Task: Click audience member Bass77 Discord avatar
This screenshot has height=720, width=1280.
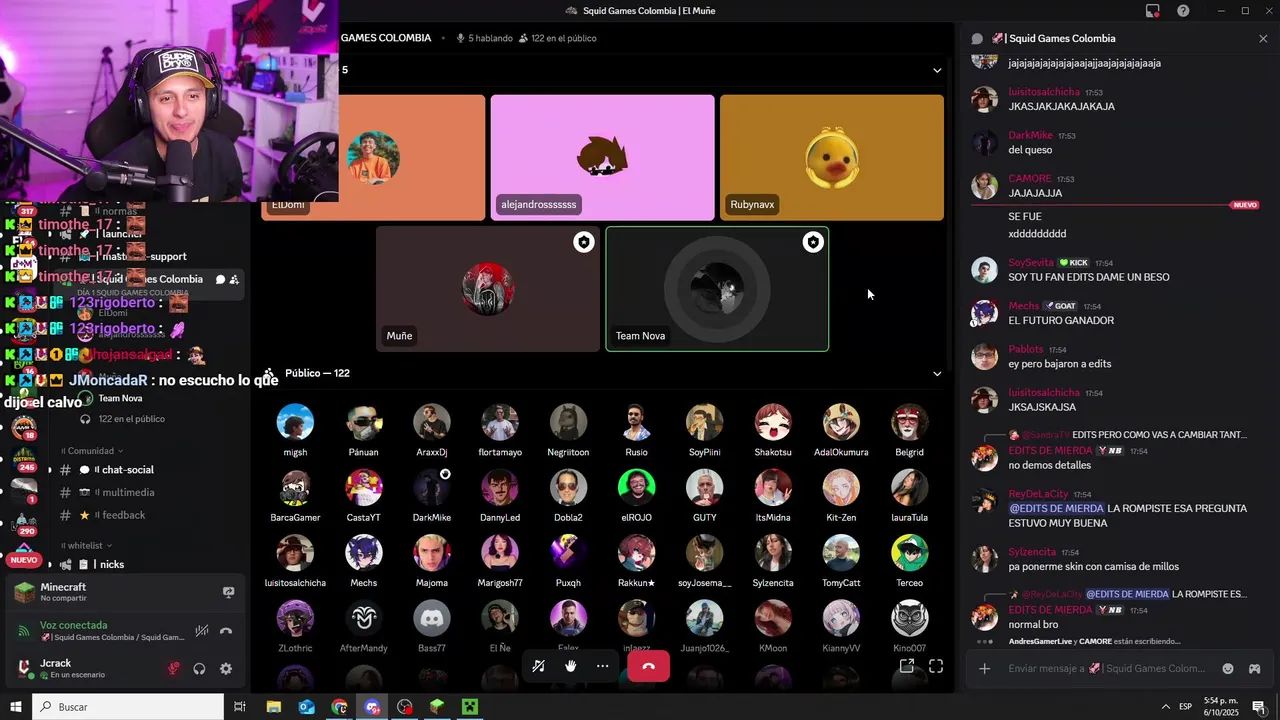Action: 432,618
